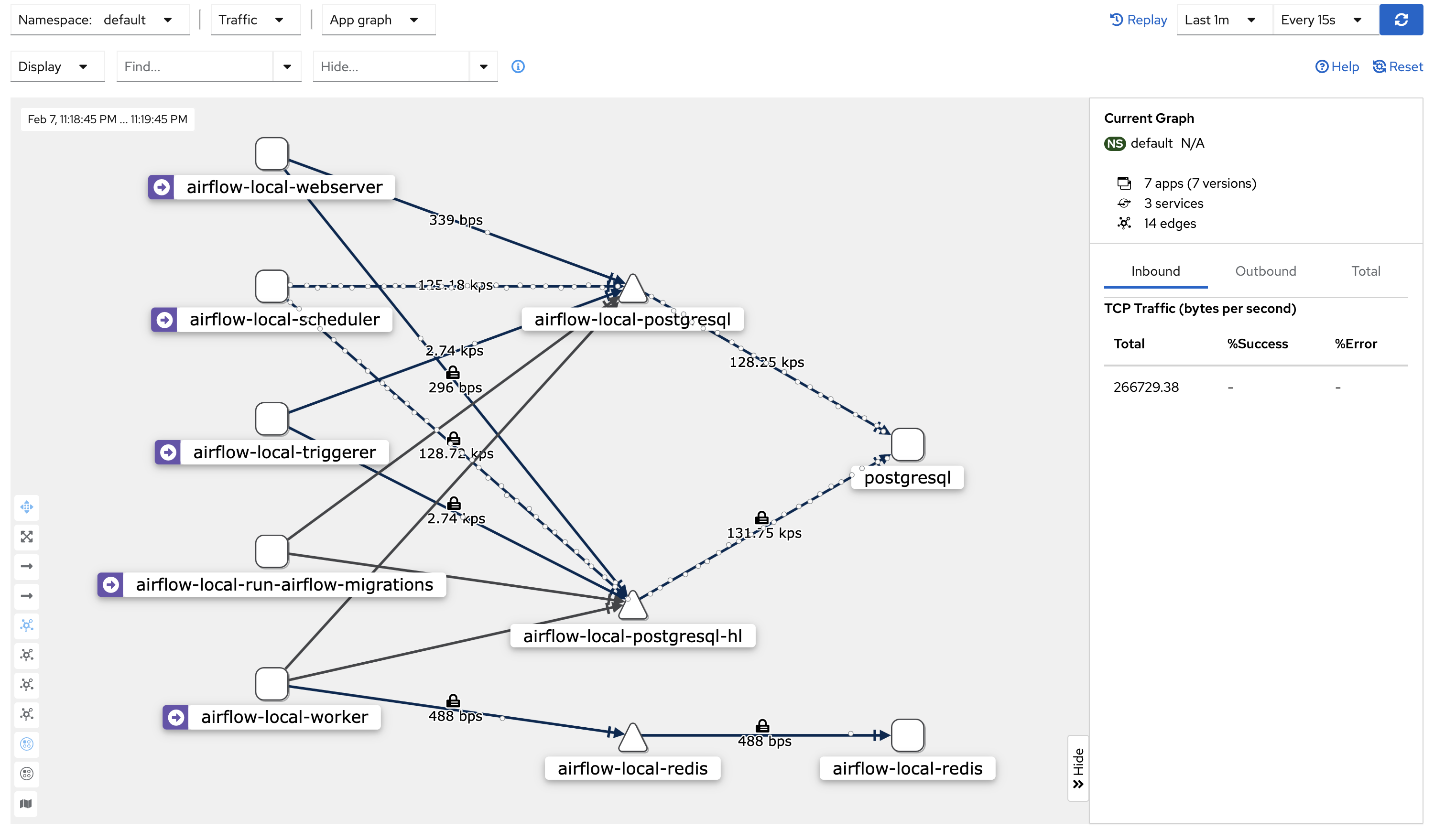Focus the Hide... input field

click(x=391, y=66)
